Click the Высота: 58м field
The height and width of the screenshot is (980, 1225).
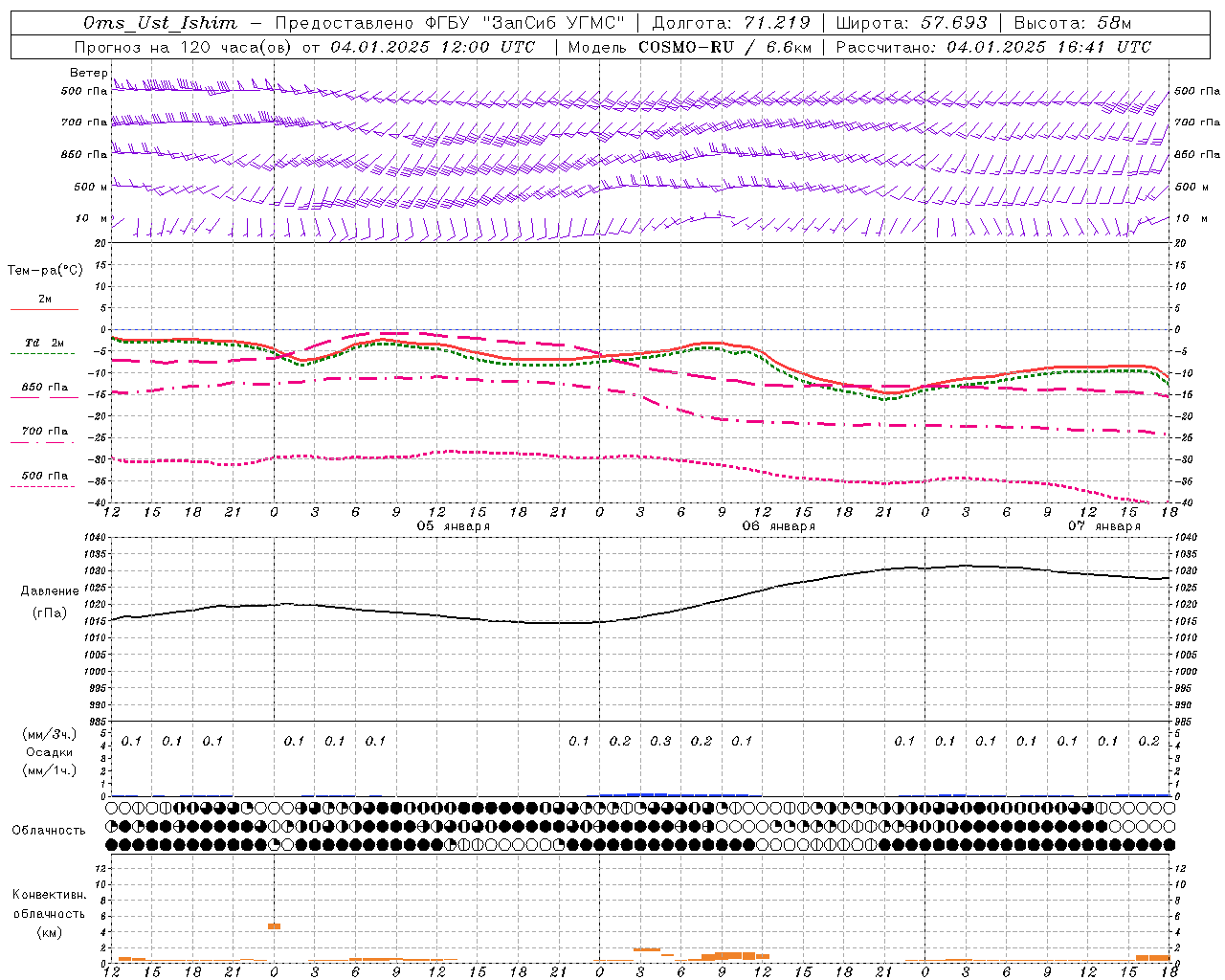(1073, 22)
